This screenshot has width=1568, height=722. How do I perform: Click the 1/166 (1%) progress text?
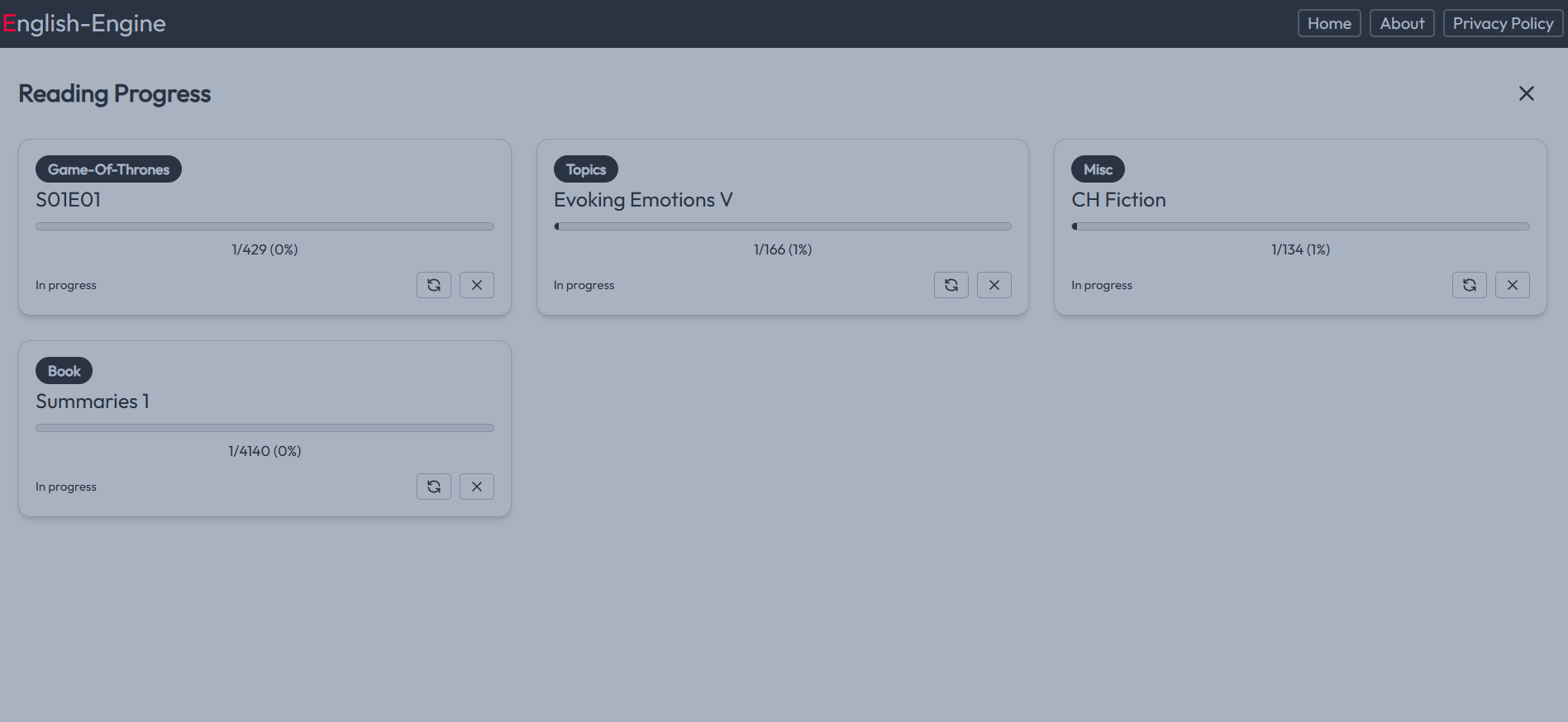coord(783,249)
